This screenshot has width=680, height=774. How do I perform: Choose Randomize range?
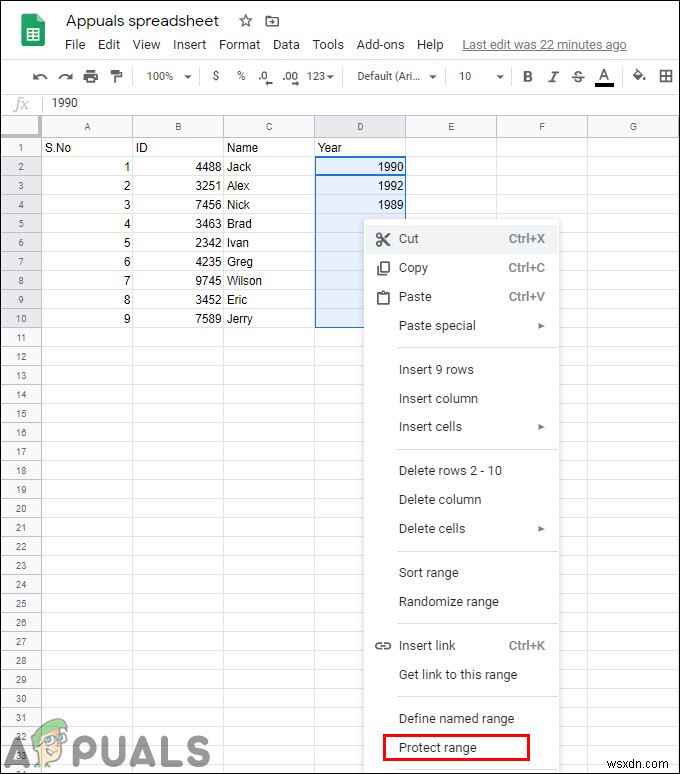click(x=461, y=602)
